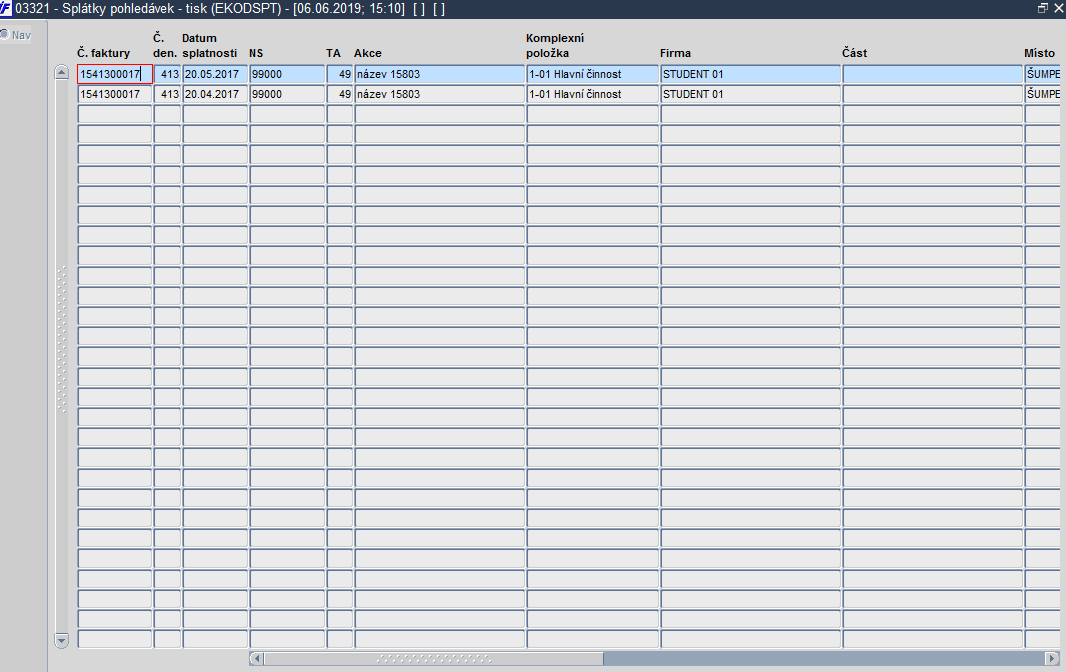The height and width of the screenshot is (672, 1066).
Task: Select Akce 'název 15803' in second row
Action: [x=440, y=94]
